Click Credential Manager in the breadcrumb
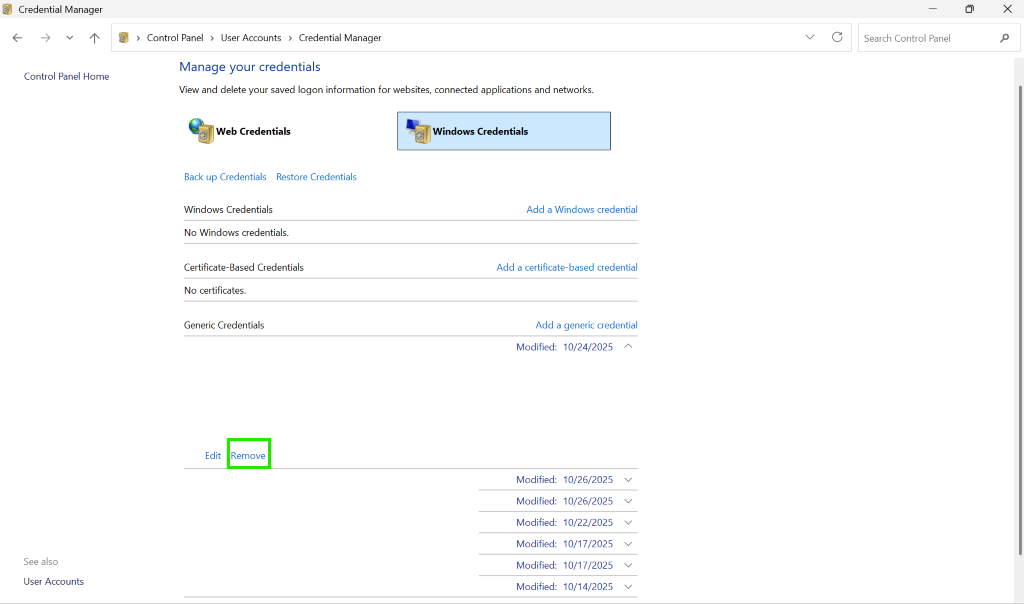 click(x=340, y=38)
